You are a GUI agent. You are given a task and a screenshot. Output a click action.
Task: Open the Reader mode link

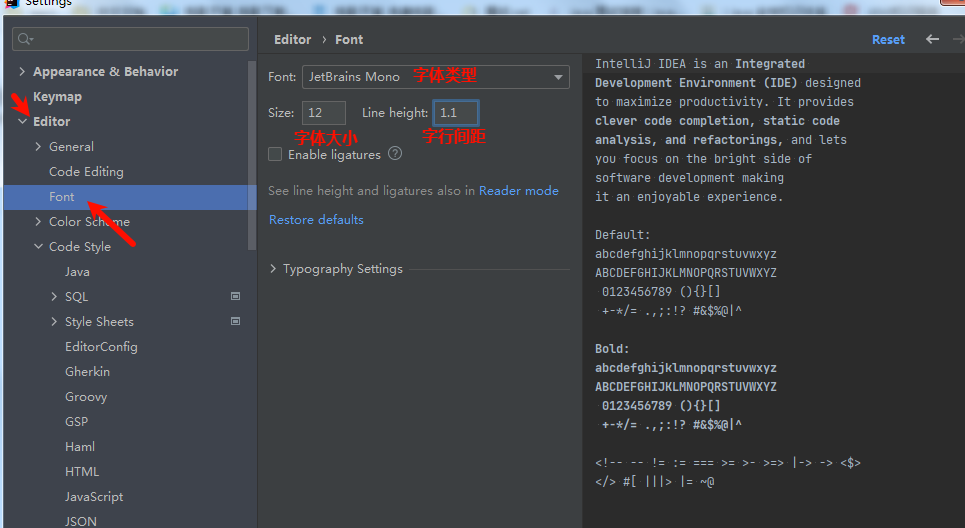coord(519,191)
